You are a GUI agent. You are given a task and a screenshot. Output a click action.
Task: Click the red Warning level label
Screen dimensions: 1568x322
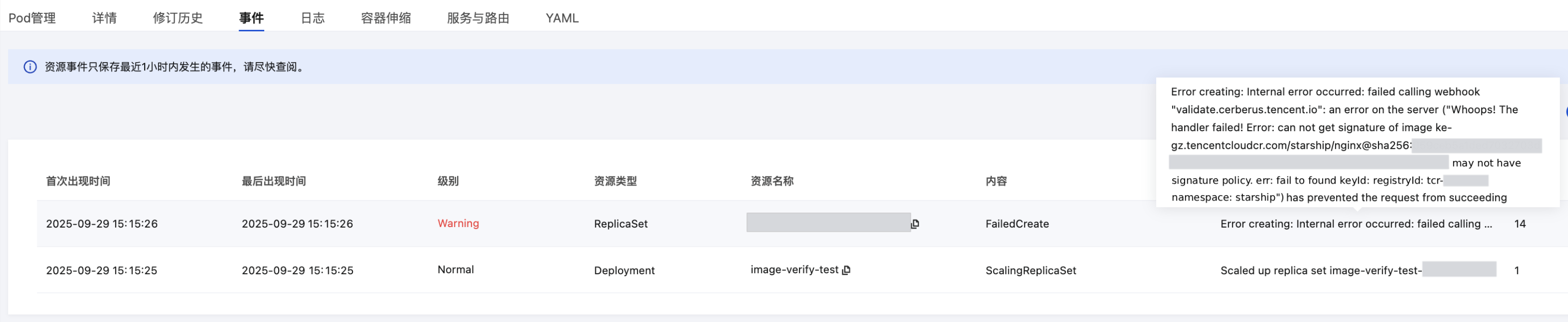click(x=458, y=223)
